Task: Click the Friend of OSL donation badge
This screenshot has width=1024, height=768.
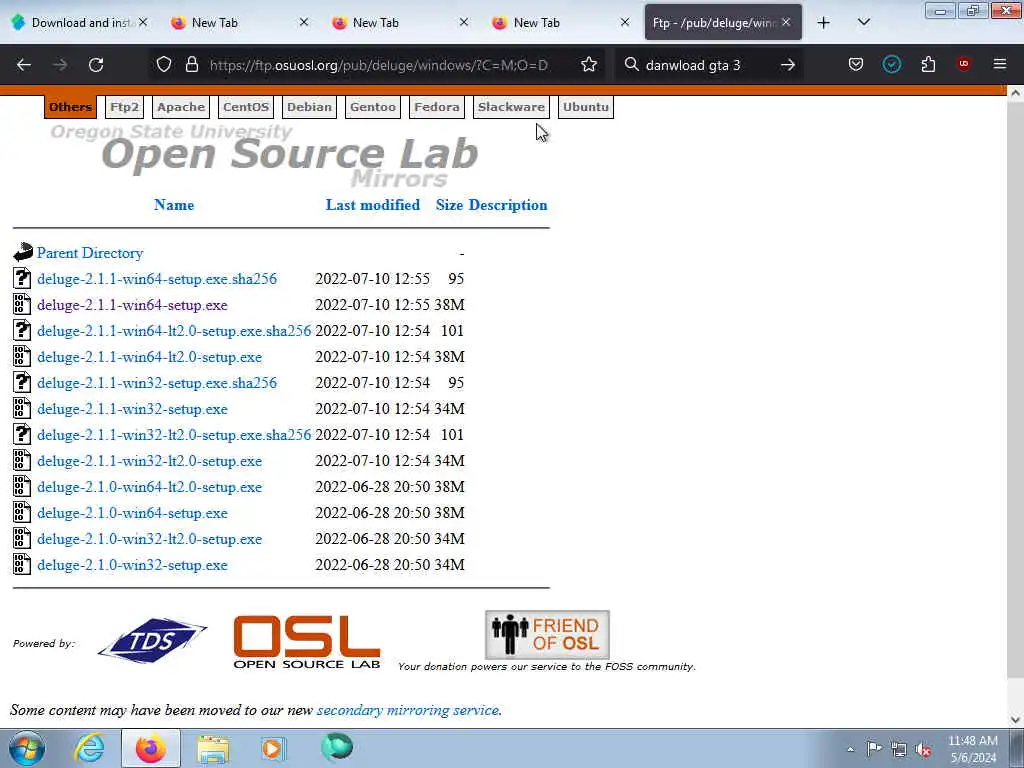Action: coord(547,634)
